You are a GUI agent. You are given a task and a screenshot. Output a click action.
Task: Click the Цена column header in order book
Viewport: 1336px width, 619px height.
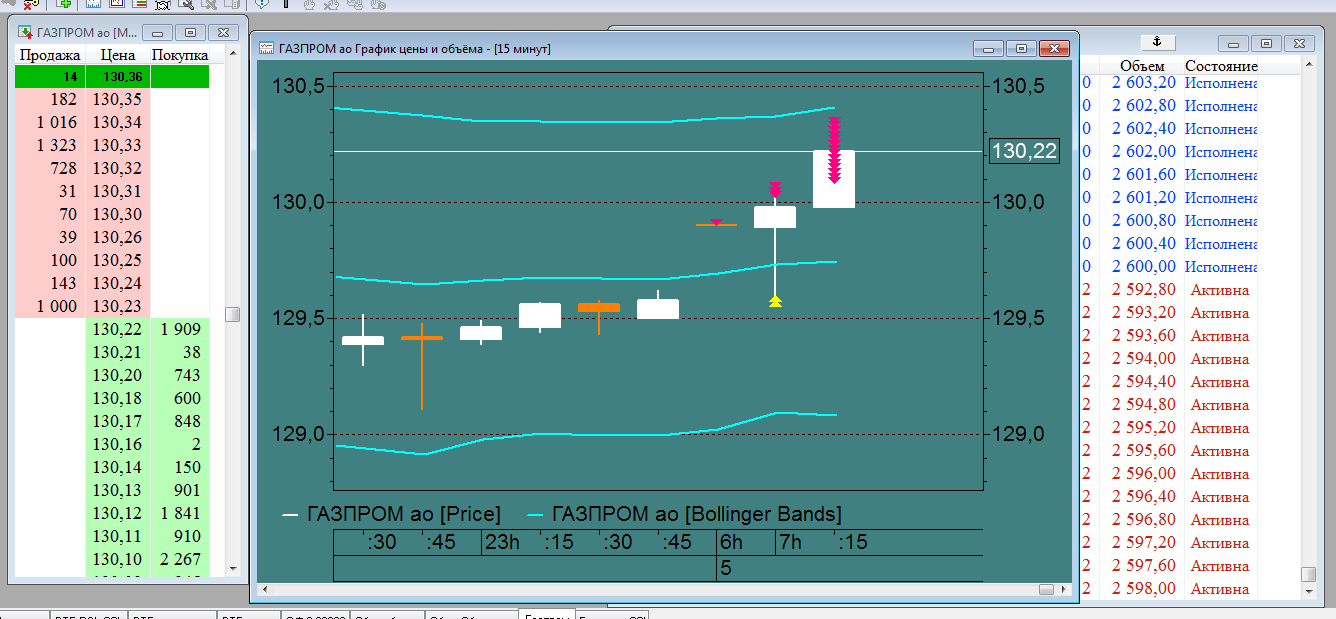coord(118,55)
